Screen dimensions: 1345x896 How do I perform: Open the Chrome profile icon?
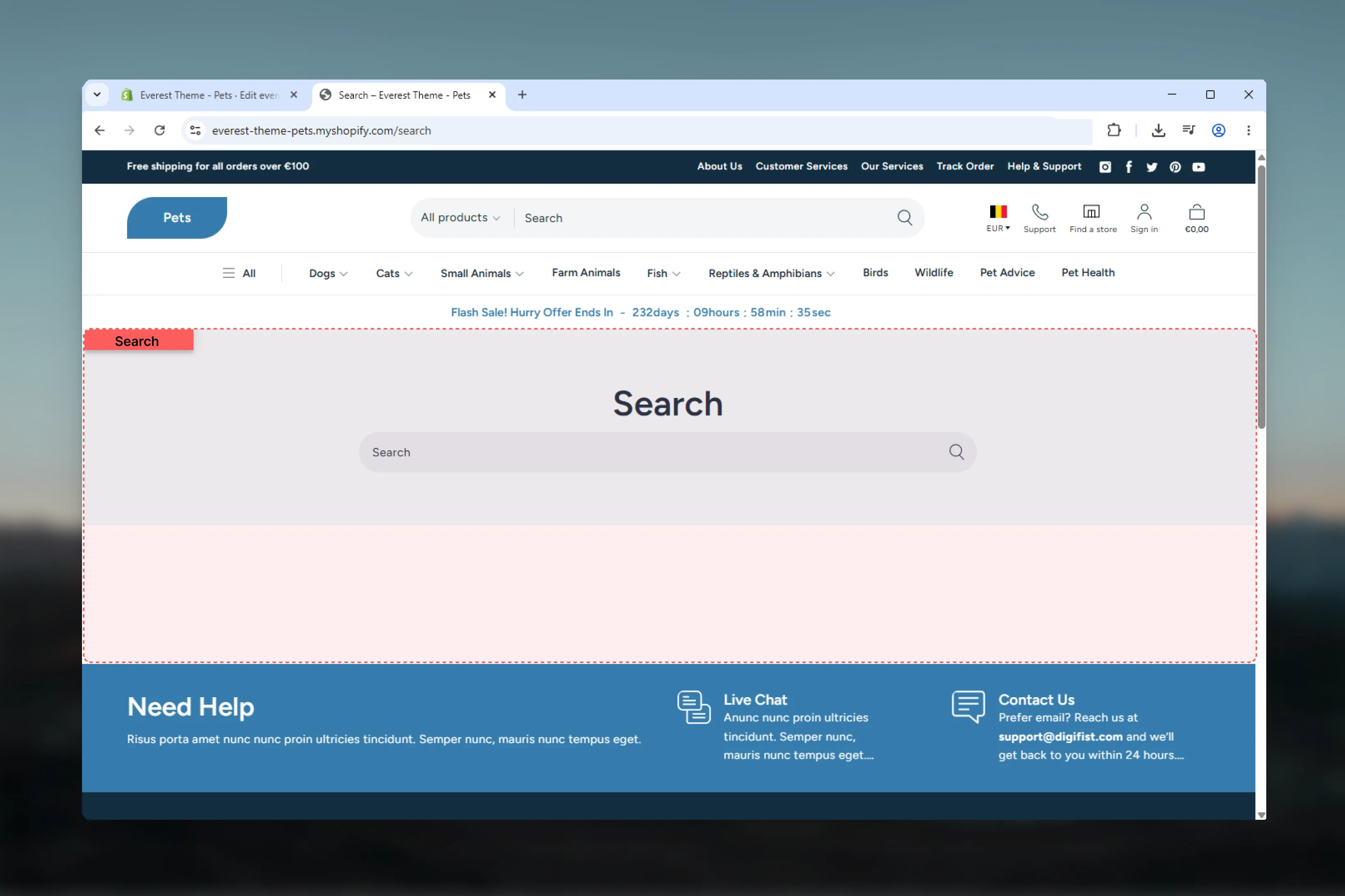point(1218,130)
